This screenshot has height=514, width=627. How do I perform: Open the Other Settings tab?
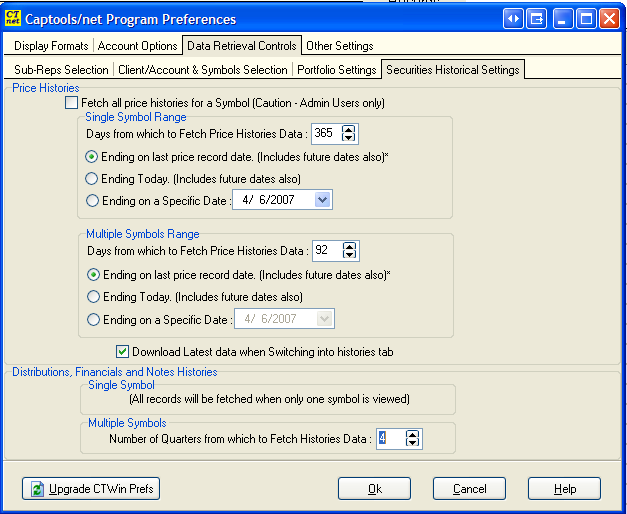339,46
